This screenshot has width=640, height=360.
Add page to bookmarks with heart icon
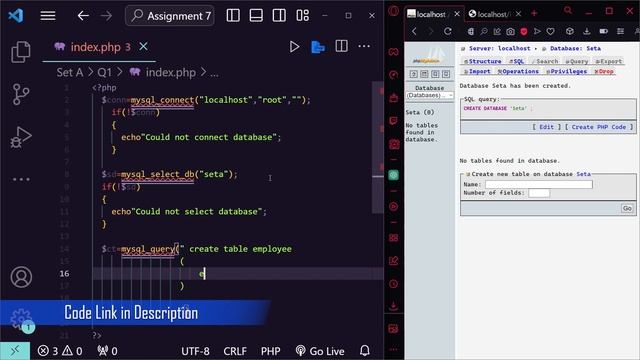pyautogui.click(x=550, y=31)
